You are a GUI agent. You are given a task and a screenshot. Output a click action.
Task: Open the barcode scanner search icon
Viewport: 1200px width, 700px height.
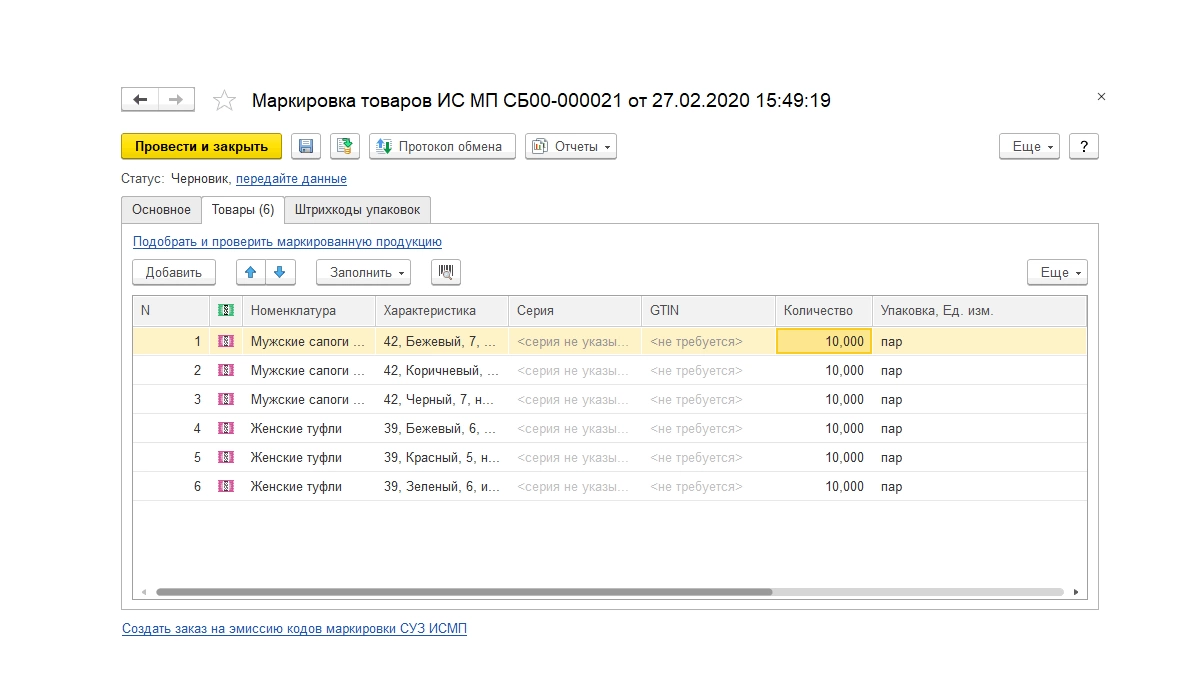click(446, 272)
